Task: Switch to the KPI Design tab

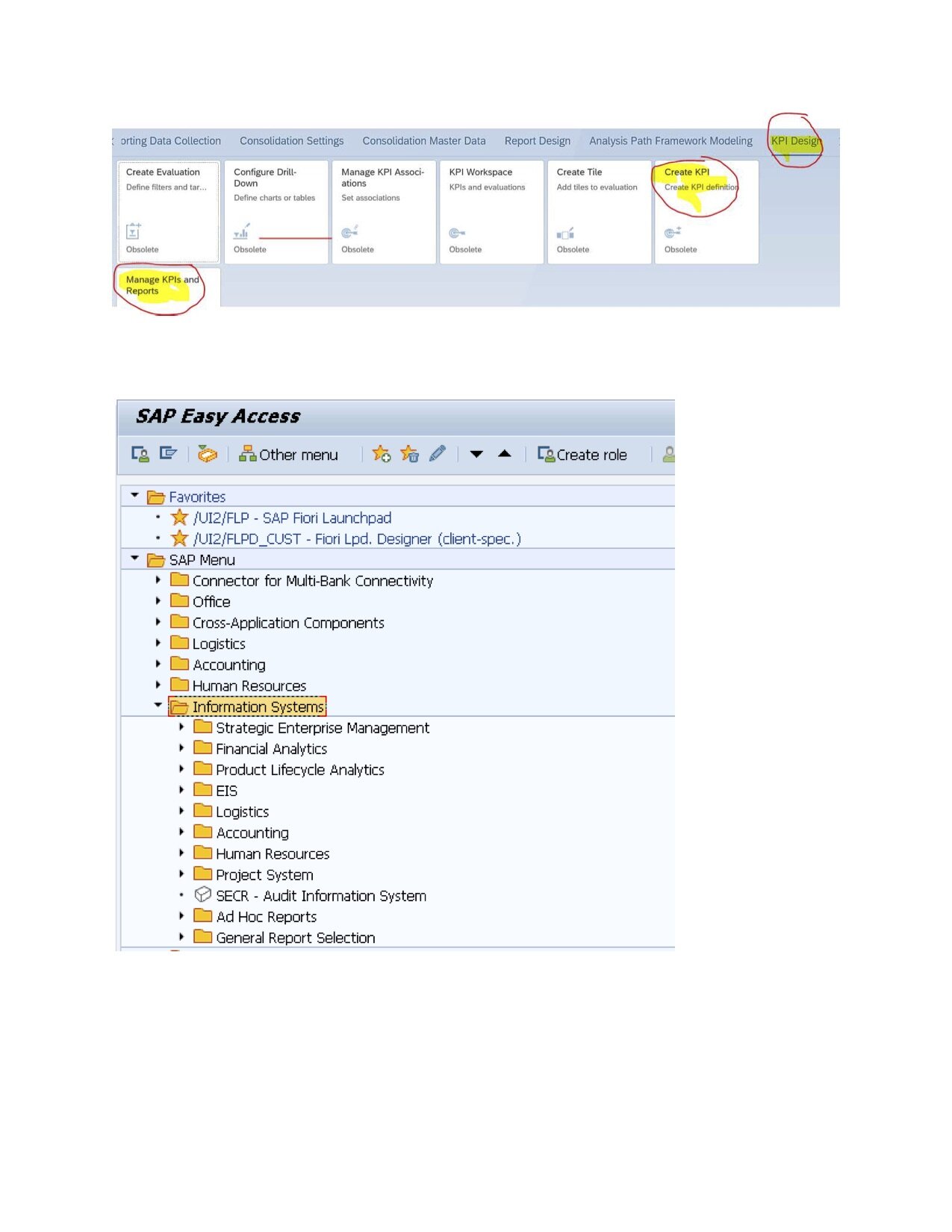Action: point(796,140)
